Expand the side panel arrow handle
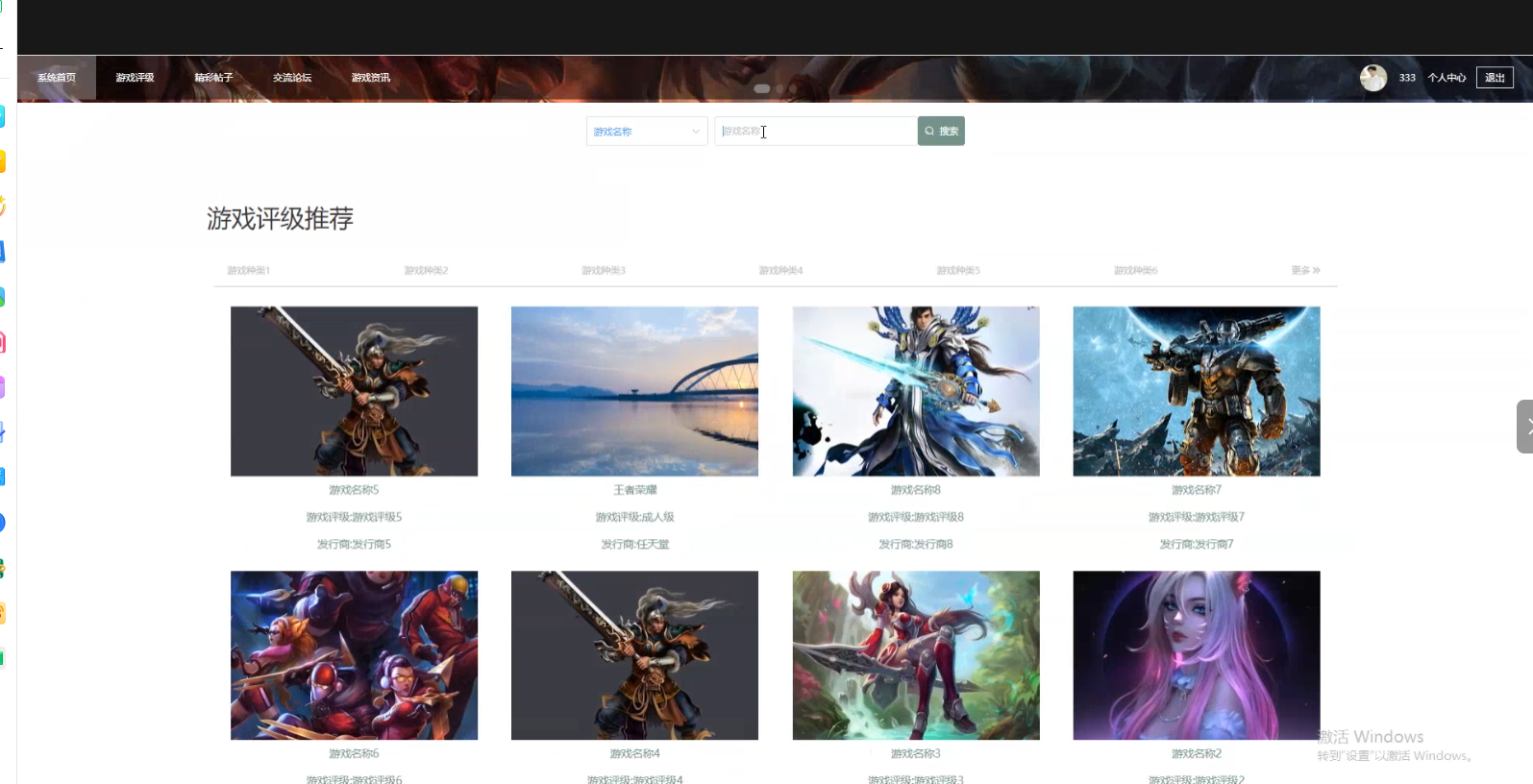The width and height of the screenshot is (1533, 784). [x=1525, y=427]
